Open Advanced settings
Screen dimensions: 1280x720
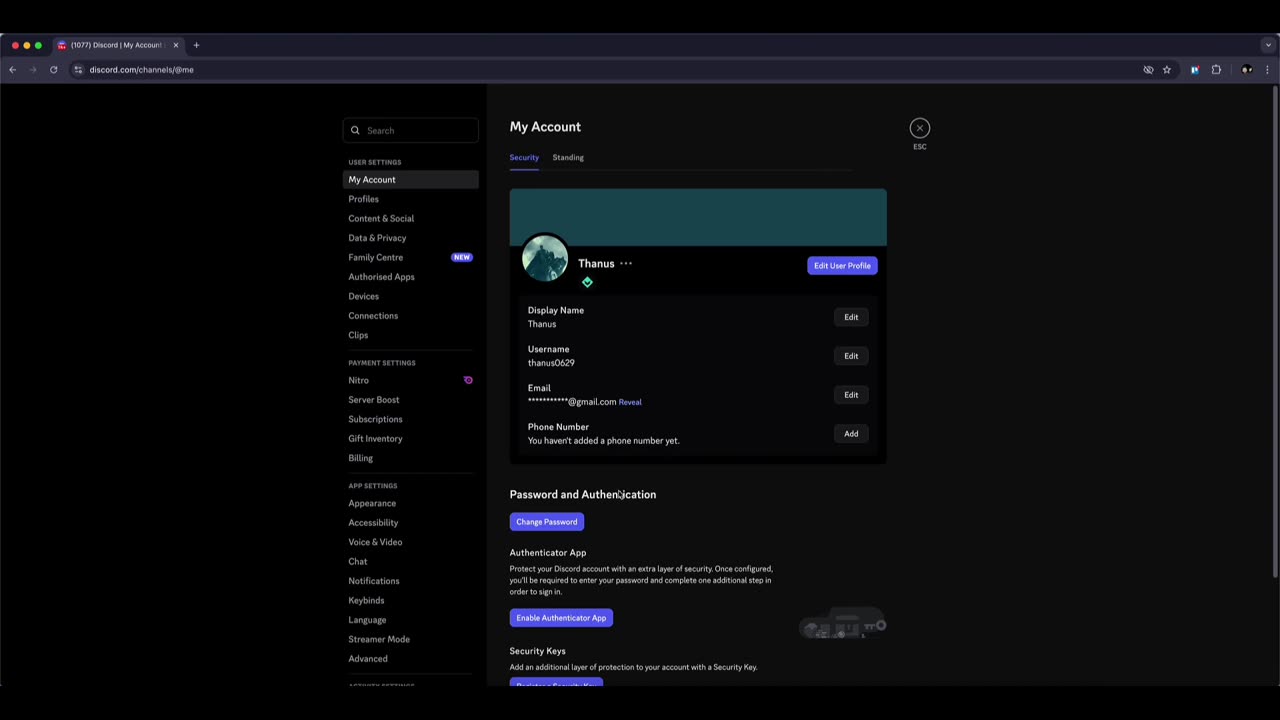point(411,659)
